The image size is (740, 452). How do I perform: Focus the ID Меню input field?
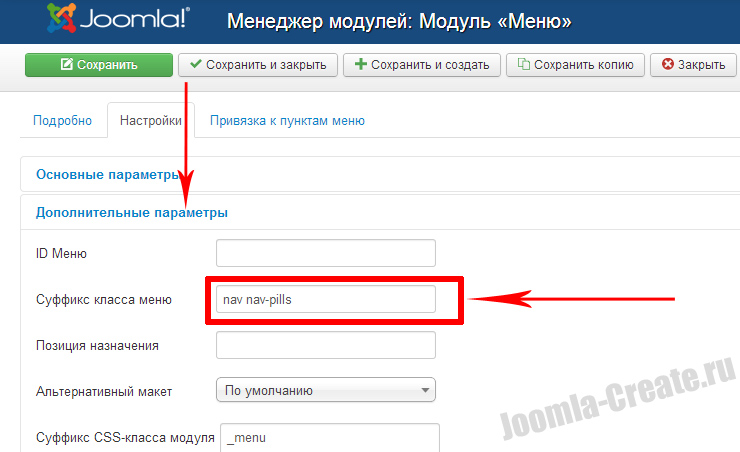click(326, 253)
